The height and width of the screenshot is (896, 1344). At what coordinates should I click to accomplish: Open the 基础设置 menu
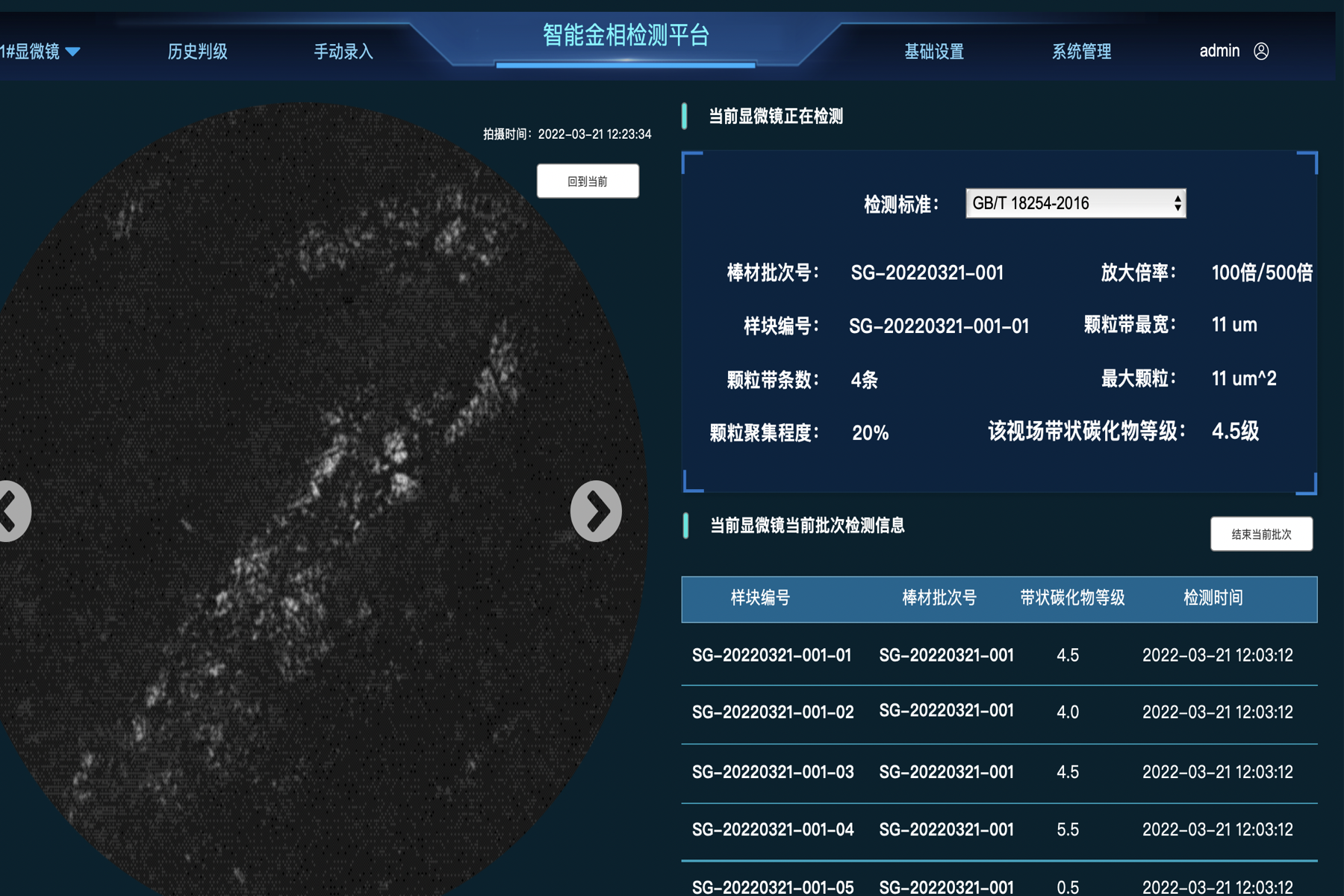point(933,52)
